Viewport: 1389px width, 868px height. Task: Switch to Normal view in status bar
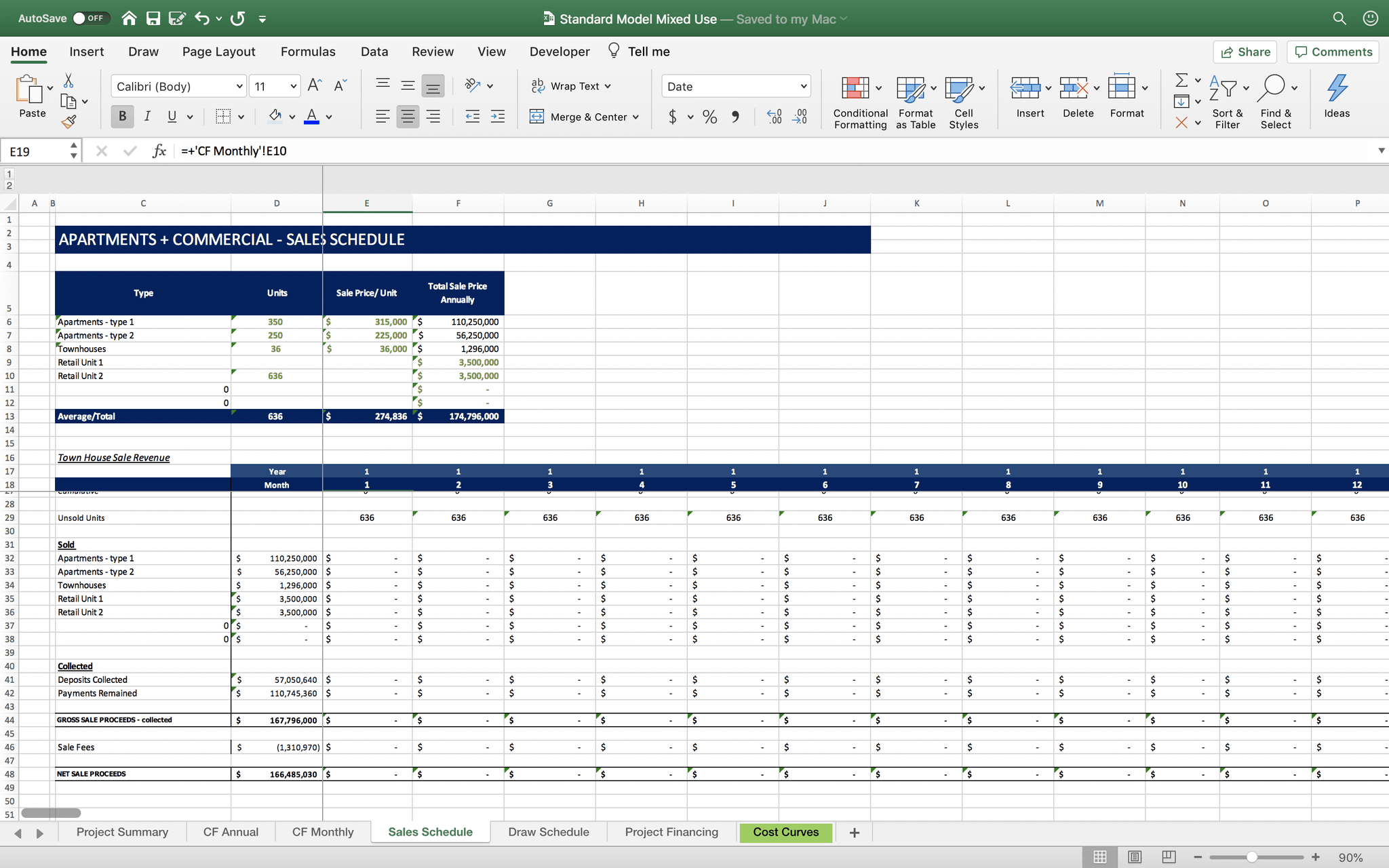pos(1100,857)
